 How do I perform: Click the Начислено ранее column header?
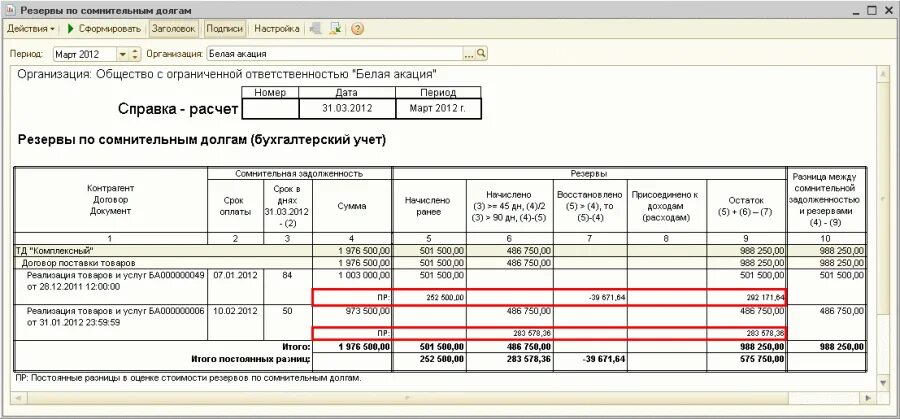point(429,206)
